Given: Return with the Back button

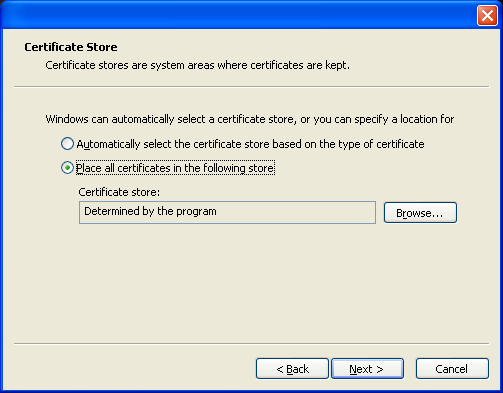Looking at the screenshot, I should [x=292, y=369].
